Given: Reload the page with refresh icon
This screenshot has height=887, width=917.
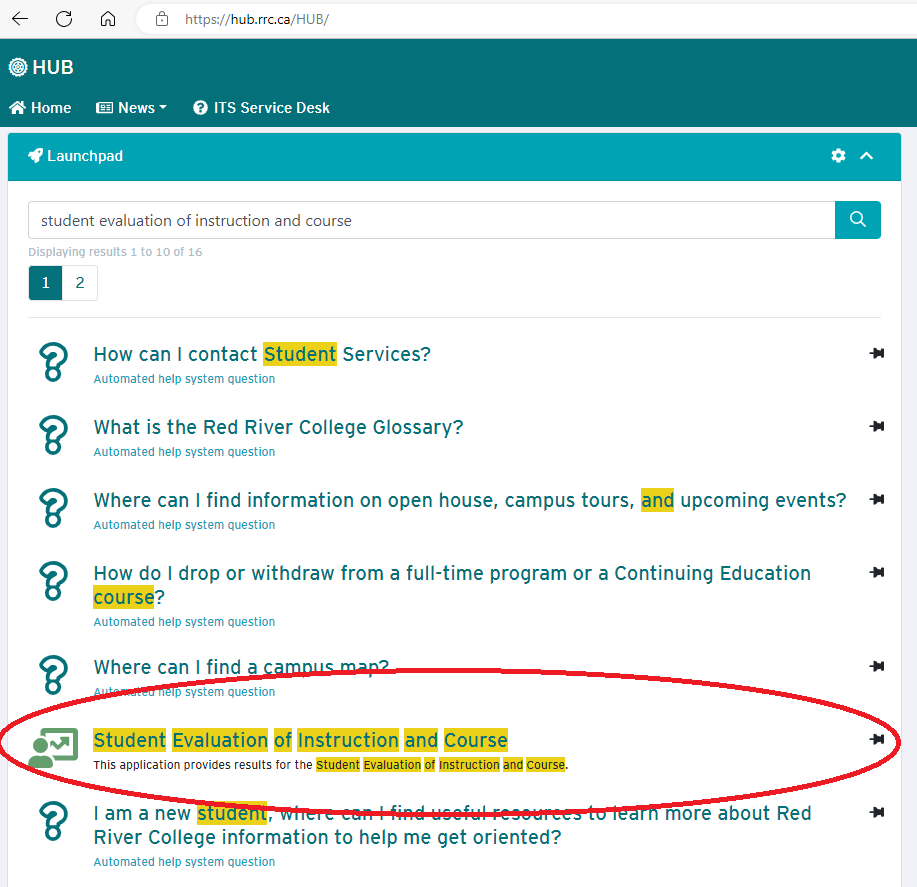Looking at the screenshot, I should coord(64,19).
